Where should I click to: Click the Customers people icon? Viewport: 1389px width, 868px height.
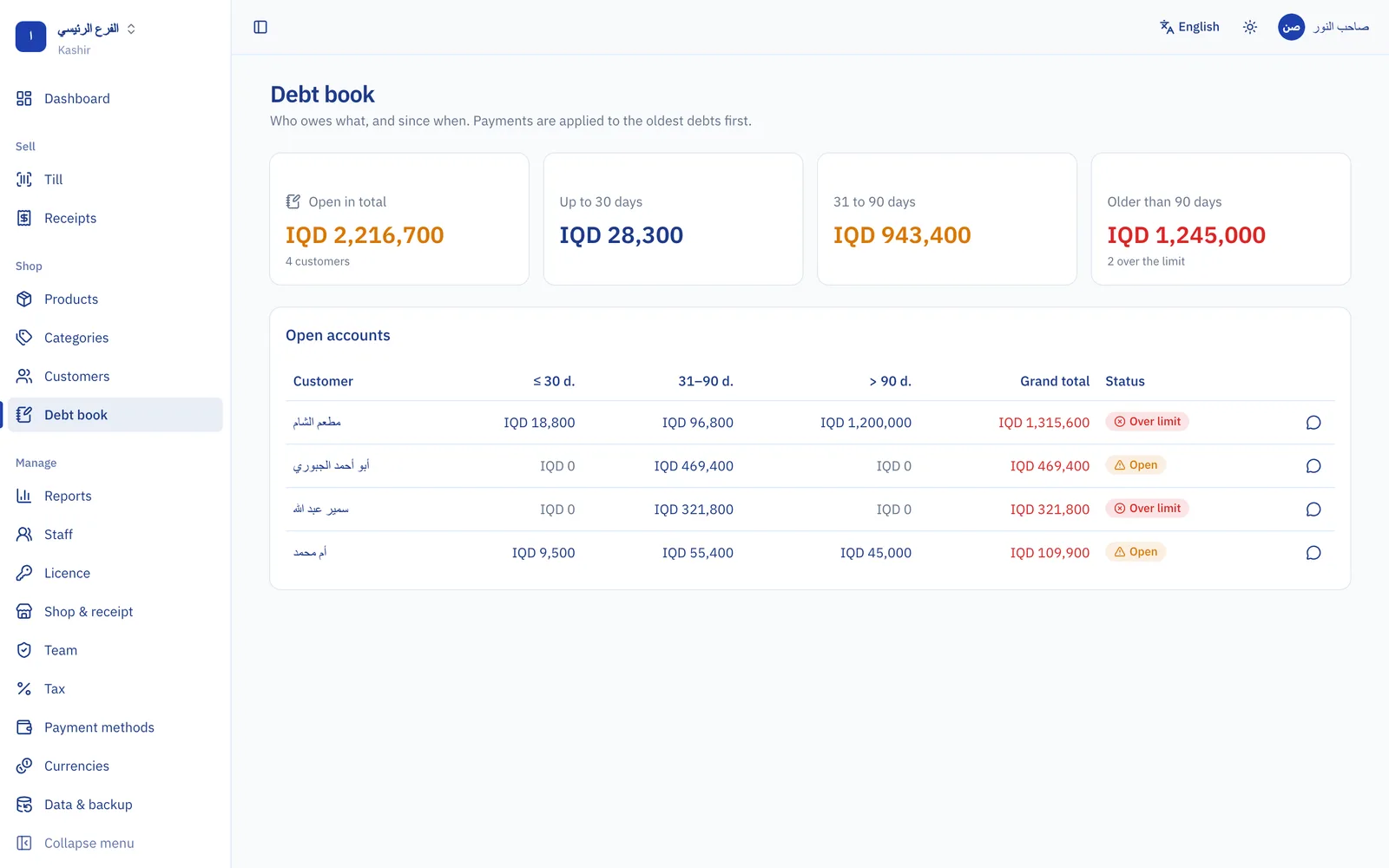pos(24,376)
